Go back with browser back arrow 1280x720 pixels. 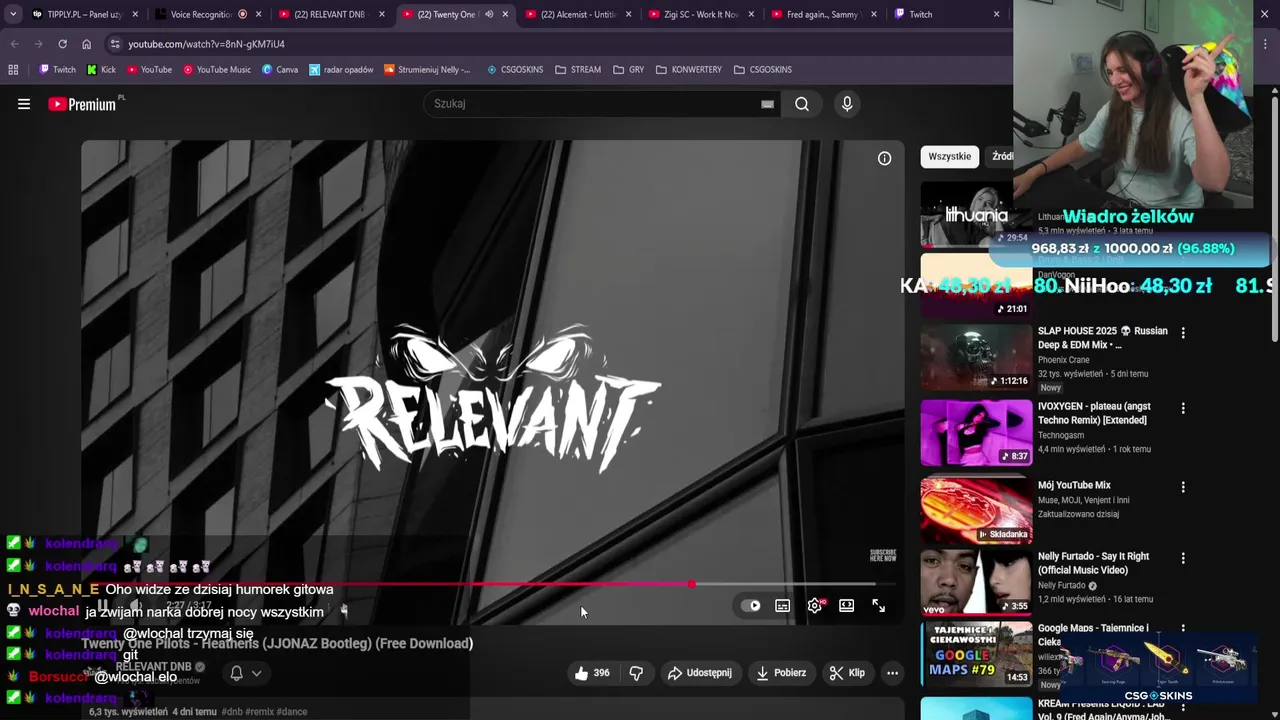click(14, 44)
